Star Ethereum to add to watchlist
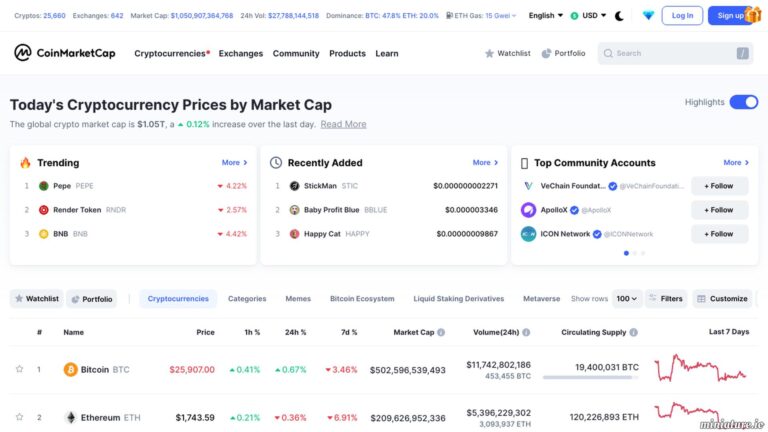 (19, 417)
